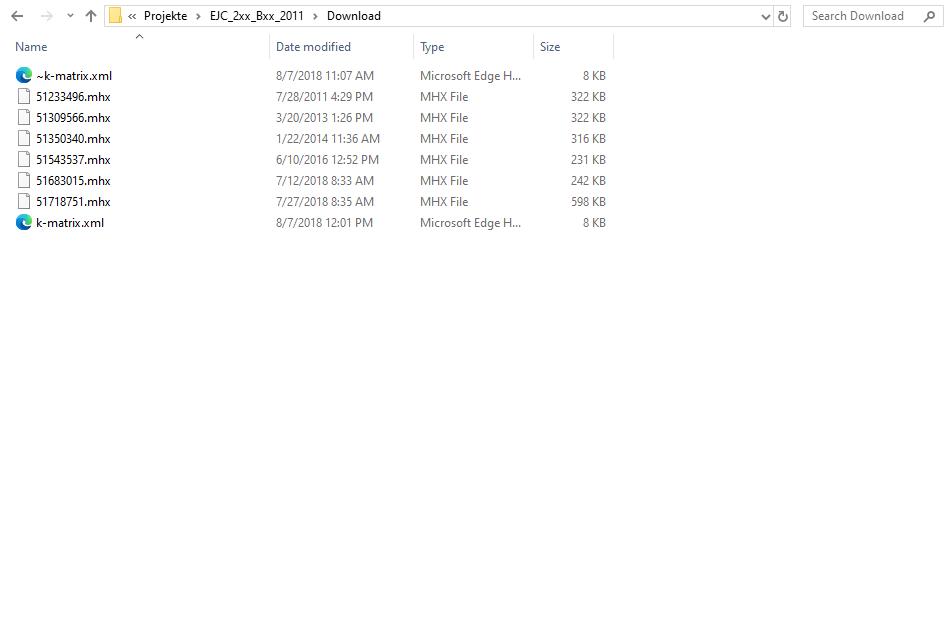Click file icon of 51683015.mhx
The width and height of the screenshot is (951, 634).
pos(24,180)
